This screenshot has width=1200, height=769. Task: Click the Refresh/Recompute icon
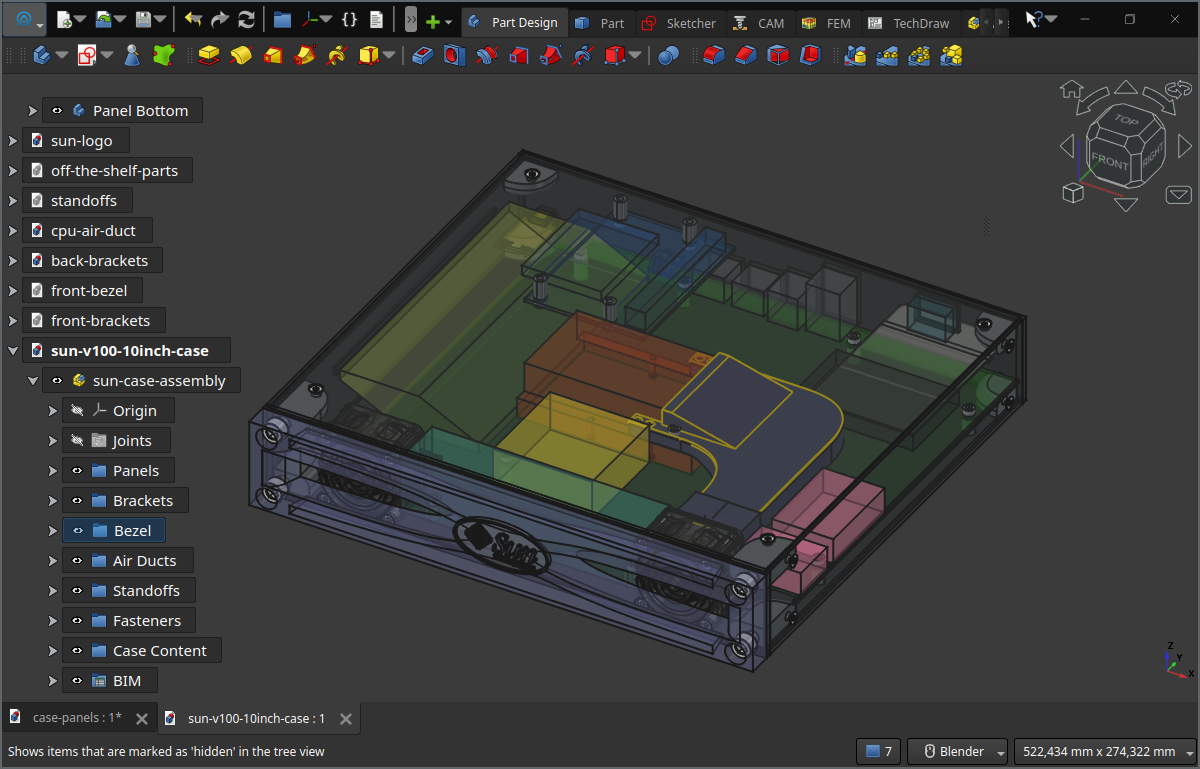246,20
